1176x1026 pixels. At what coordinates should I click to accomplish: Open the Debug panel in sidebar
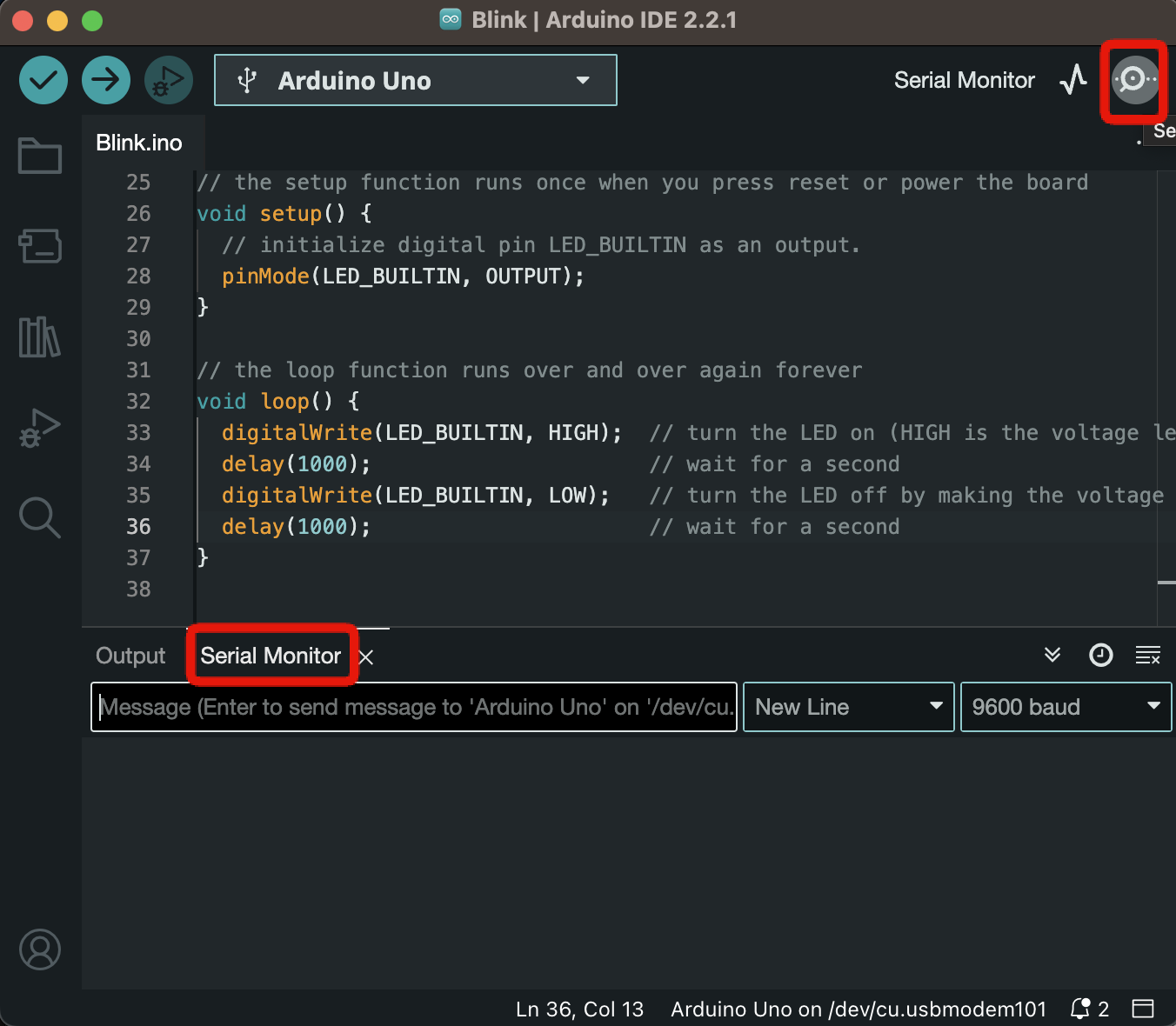click(40, 427)
